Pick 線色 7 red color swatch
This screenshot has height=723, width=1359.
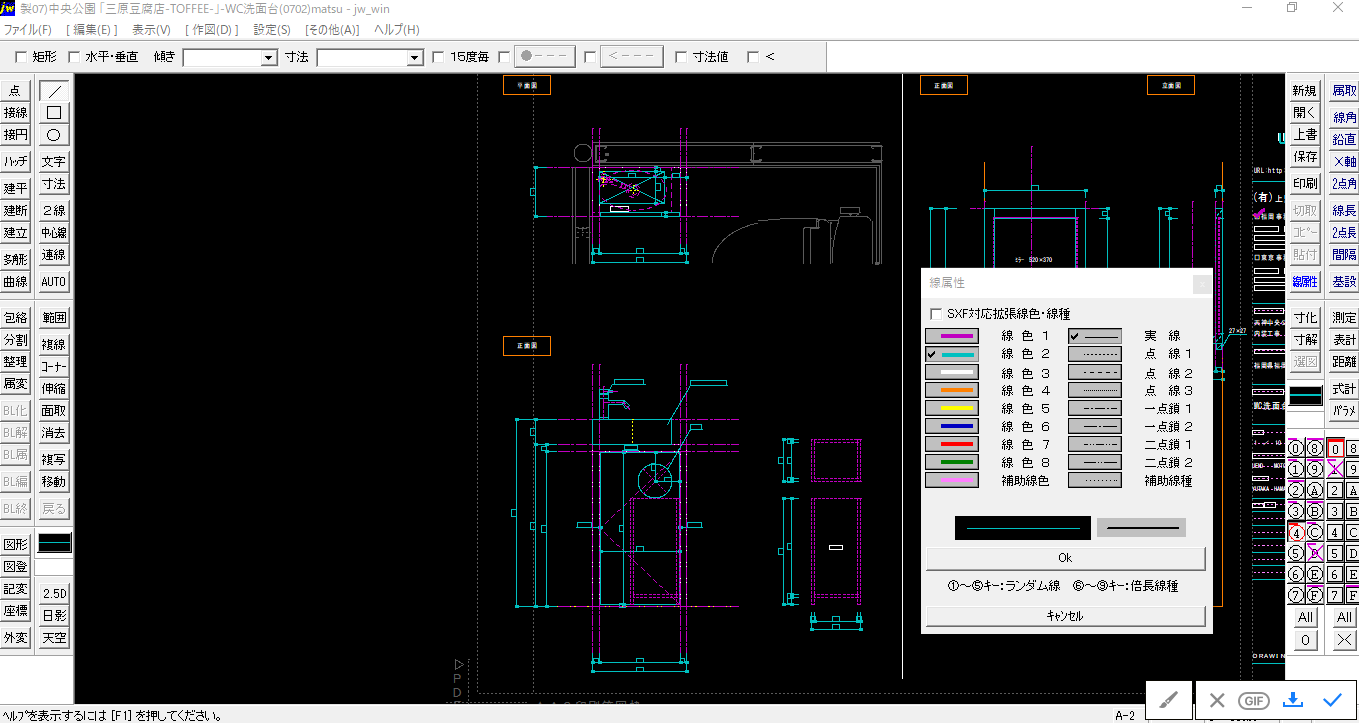(x=951, y=444)
